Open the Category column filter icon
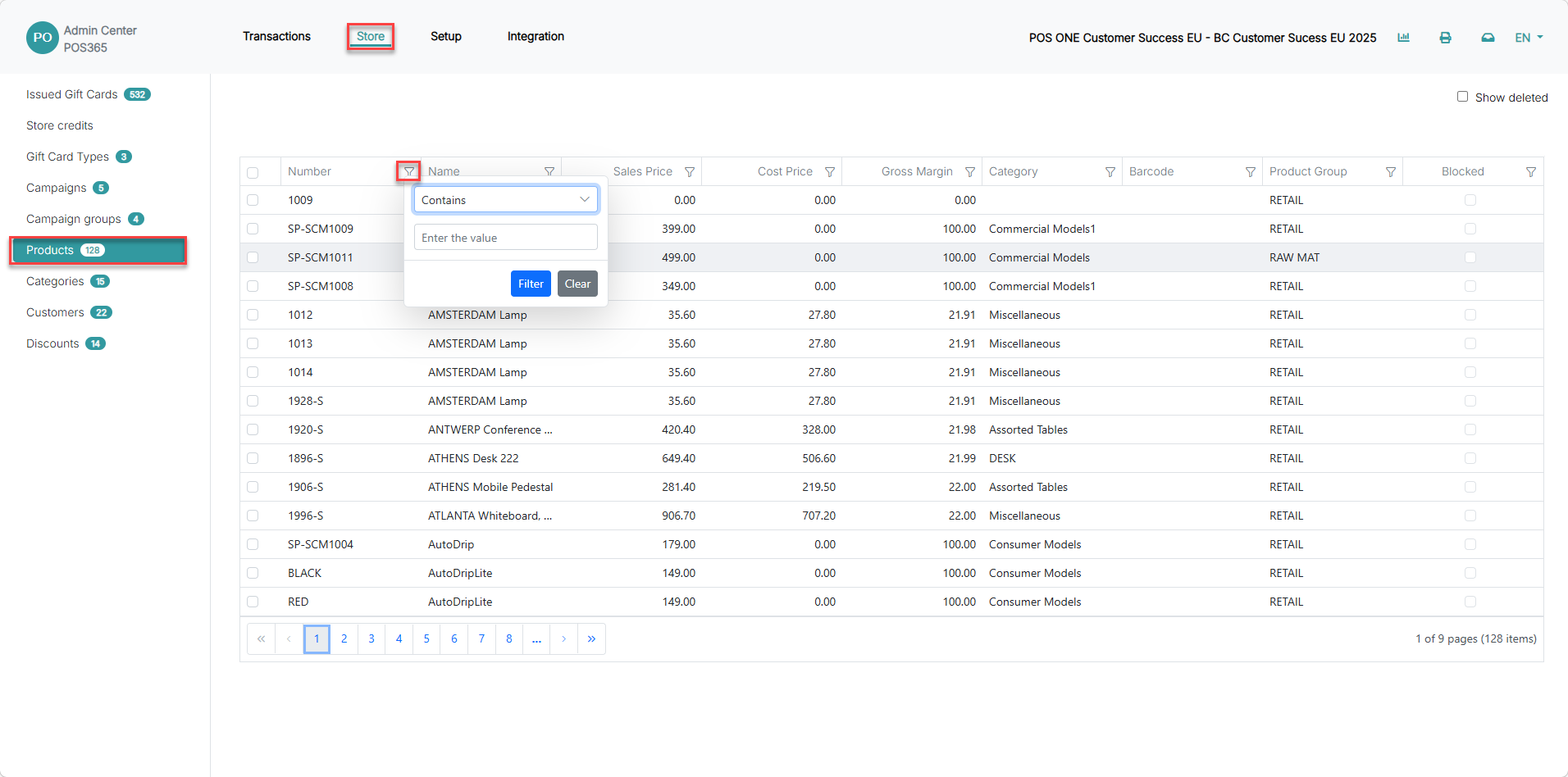The height and width of the screenshot is (777, 1568). coord(1110,171)
